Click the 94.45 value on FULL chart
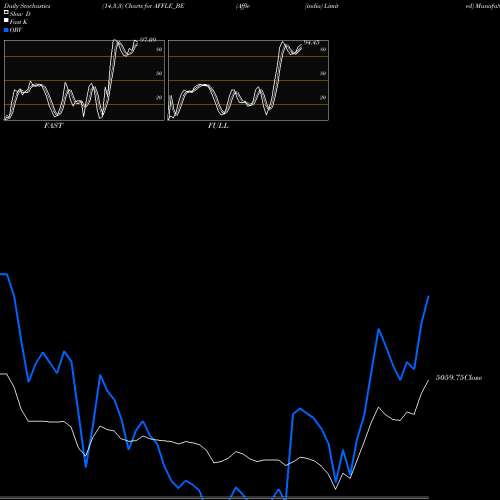This screenshot has height=500, width=500. coord(312,42)
